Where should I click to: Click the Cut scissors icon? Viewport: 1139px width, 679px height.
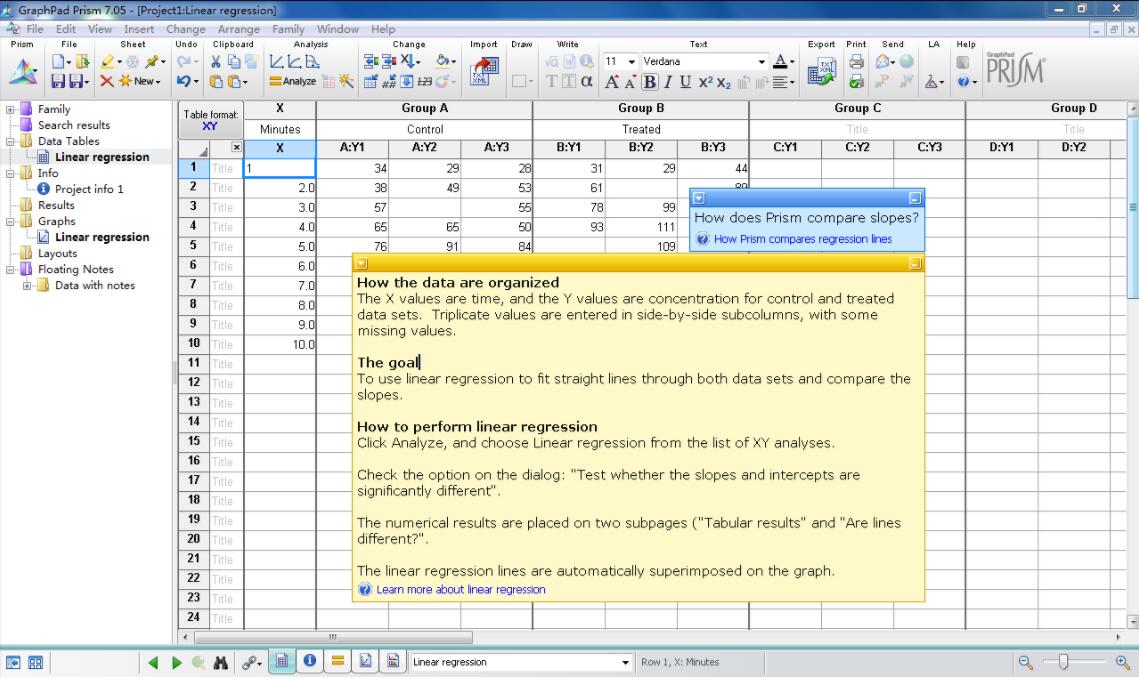pos(215,62)
